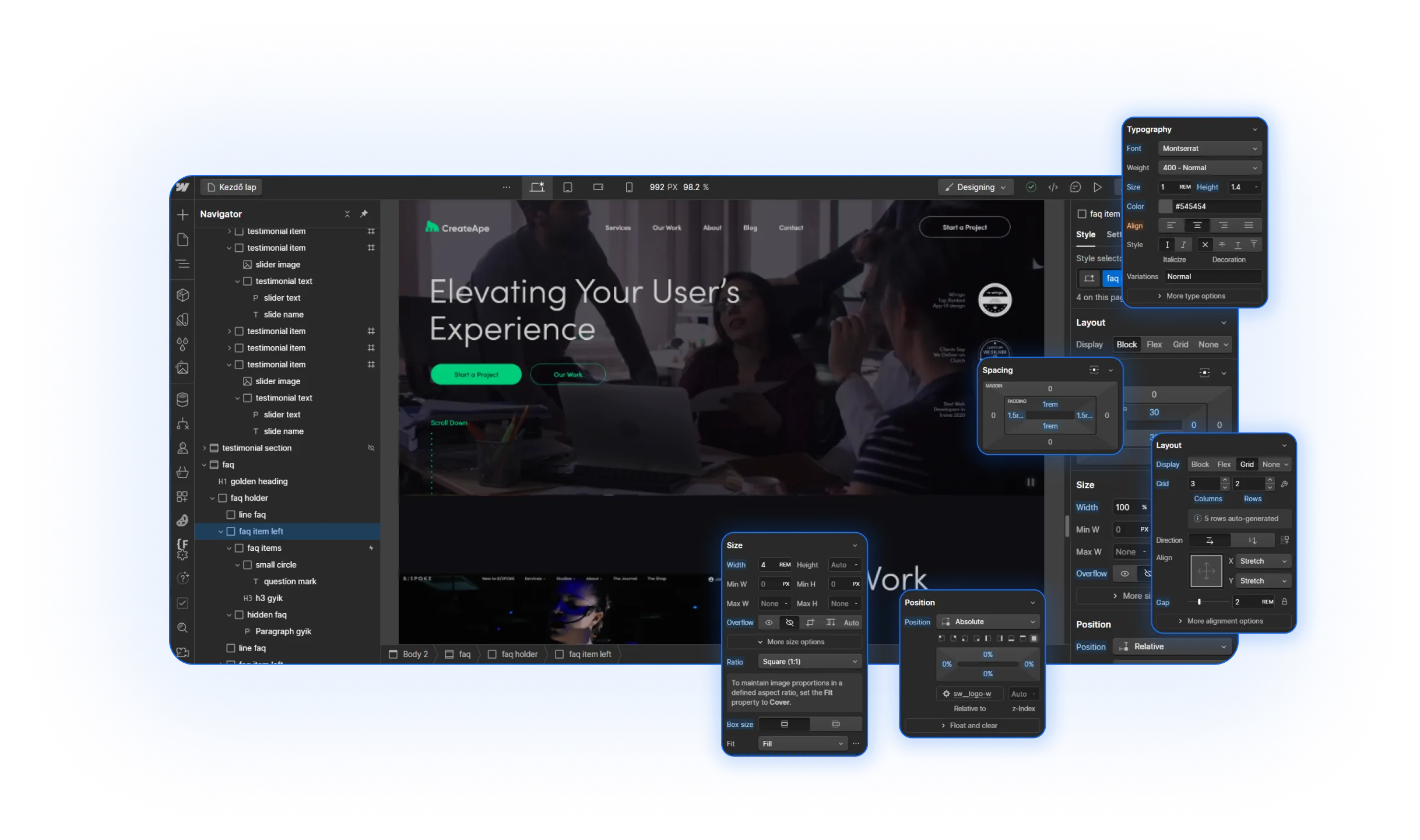Toggle italic style in Typography panel

tap(1183, 245)
